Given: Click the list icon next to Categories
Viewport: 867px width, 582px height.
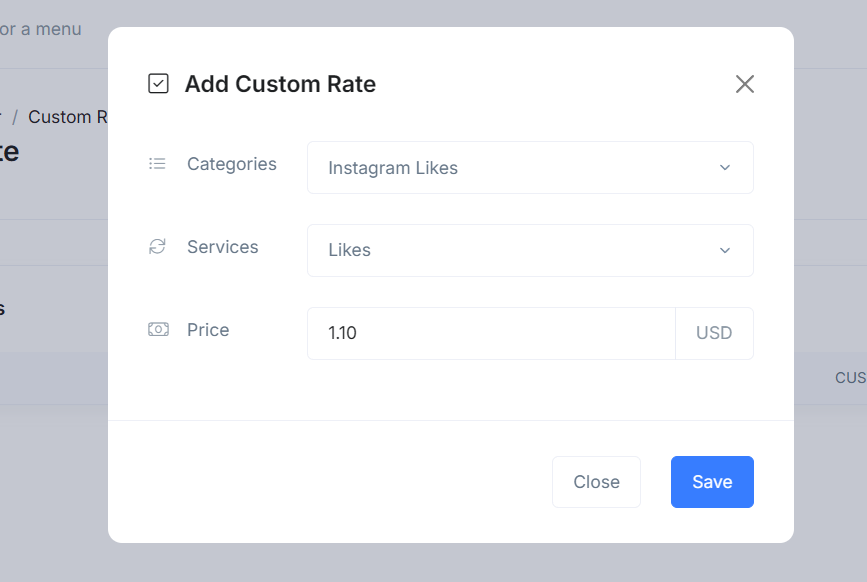Looking at the screenshot, I should 157,164.
